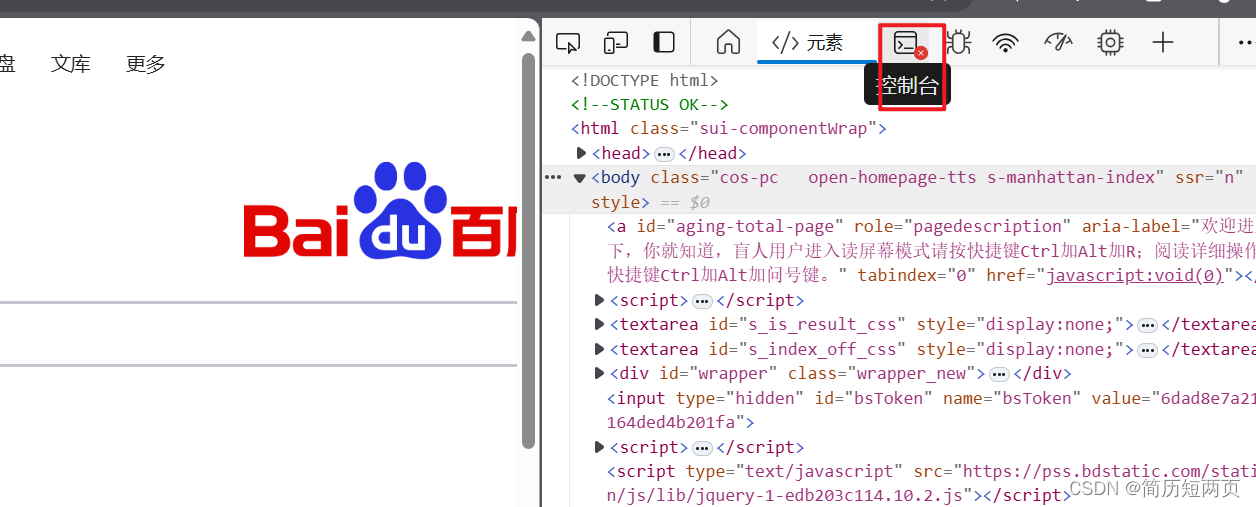Open the DevTools welcome home tab
This screenshot has width=1256, height=507.
(729, 42)
